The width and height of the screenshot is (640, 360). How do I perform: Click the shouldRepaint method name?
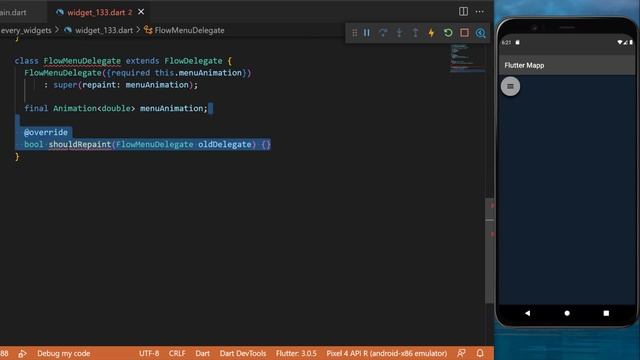pos(80,144)
